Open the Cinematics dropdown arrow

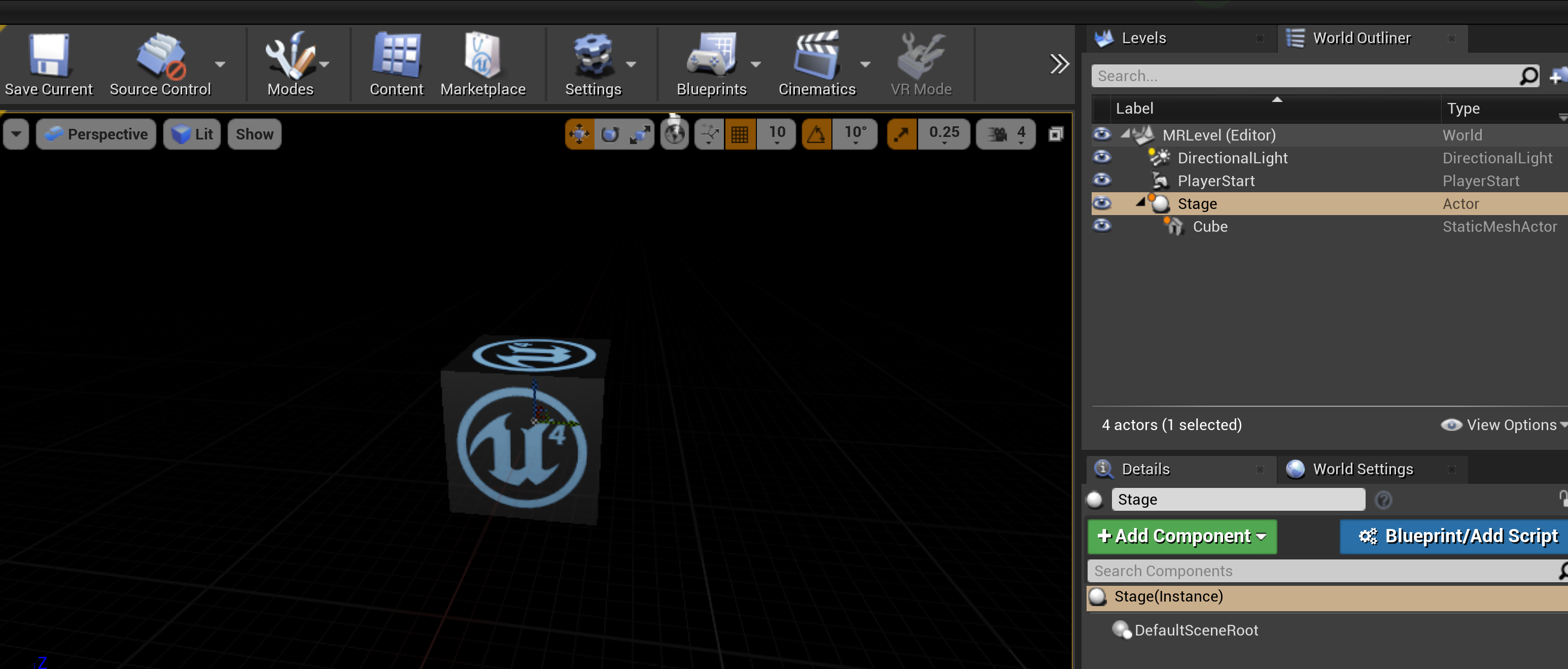865,64
